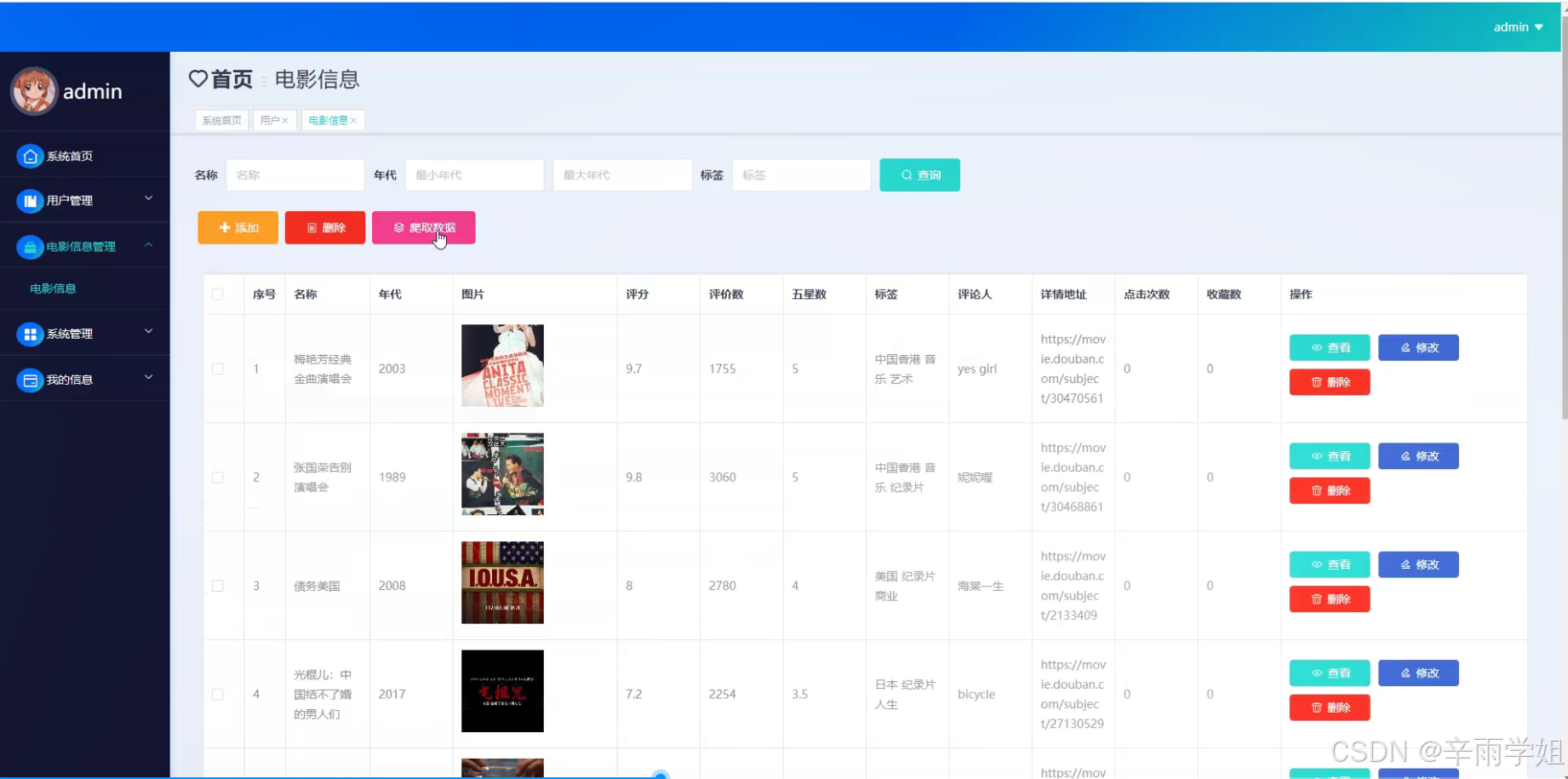Toggle the select-all checkbox in table header

click(218, 295)
